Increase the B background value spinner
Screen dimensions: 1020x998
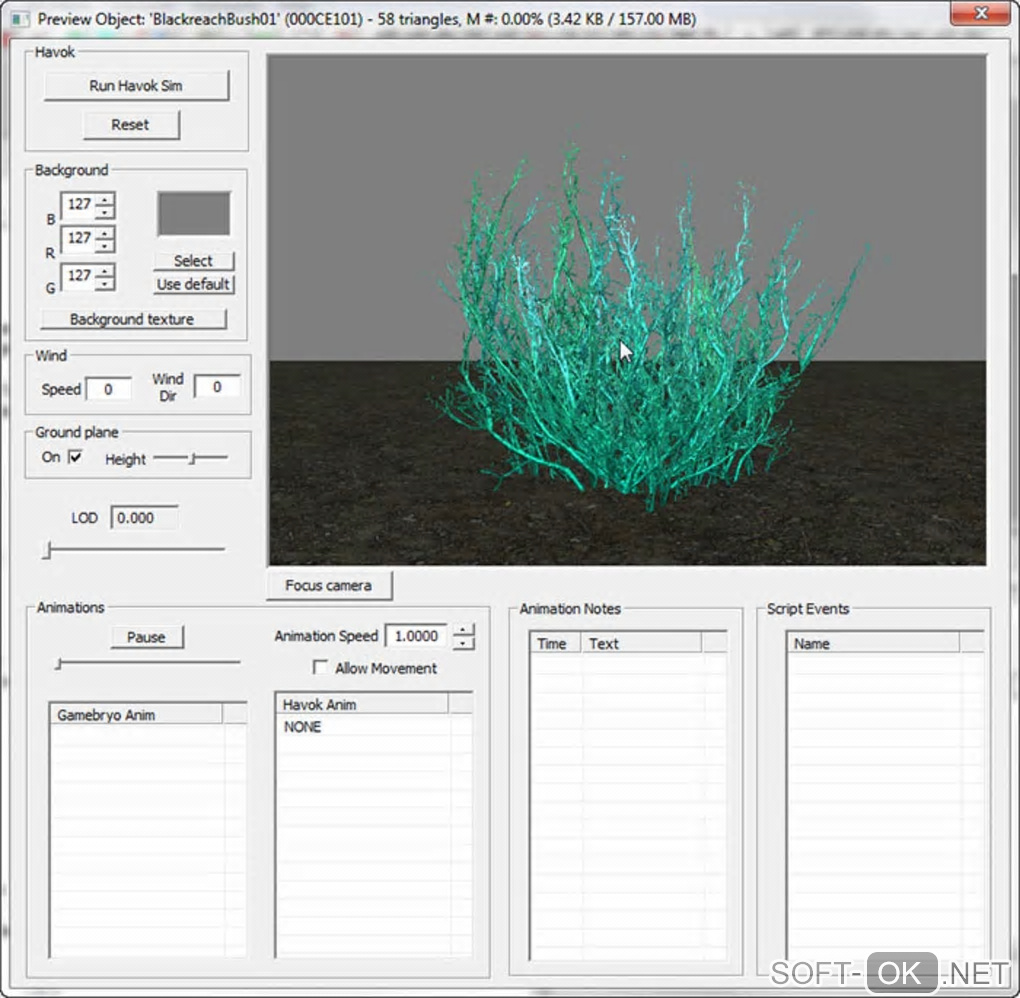[105, 199]
